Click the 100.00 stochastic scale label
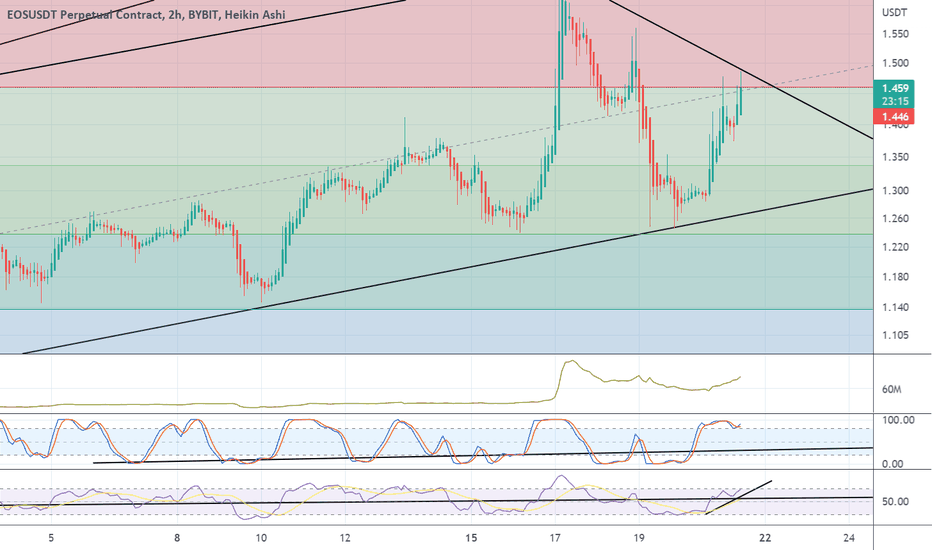This screenshot has height=550, width=932. coord(898,420)
